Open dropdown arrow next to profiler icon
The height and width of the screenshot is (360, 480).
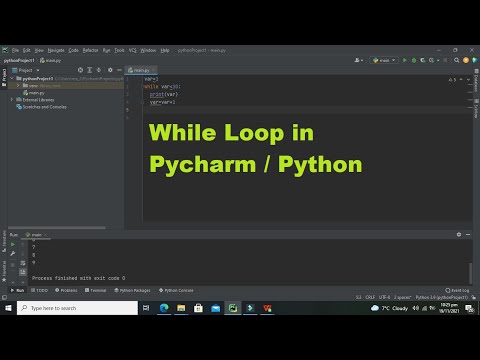click(x=438, y=60)
